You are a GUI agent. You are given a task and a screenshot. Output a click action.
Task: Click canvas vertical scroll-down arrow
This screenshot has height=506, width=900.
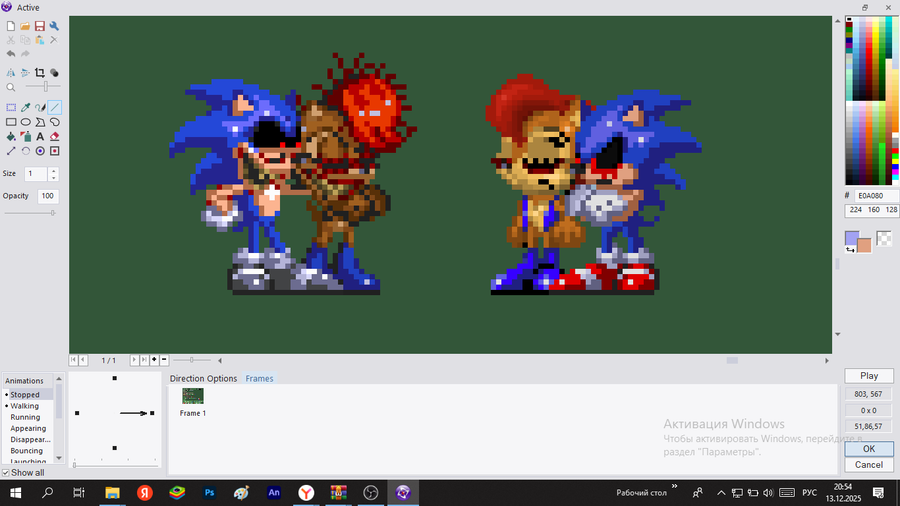[837, 334]
